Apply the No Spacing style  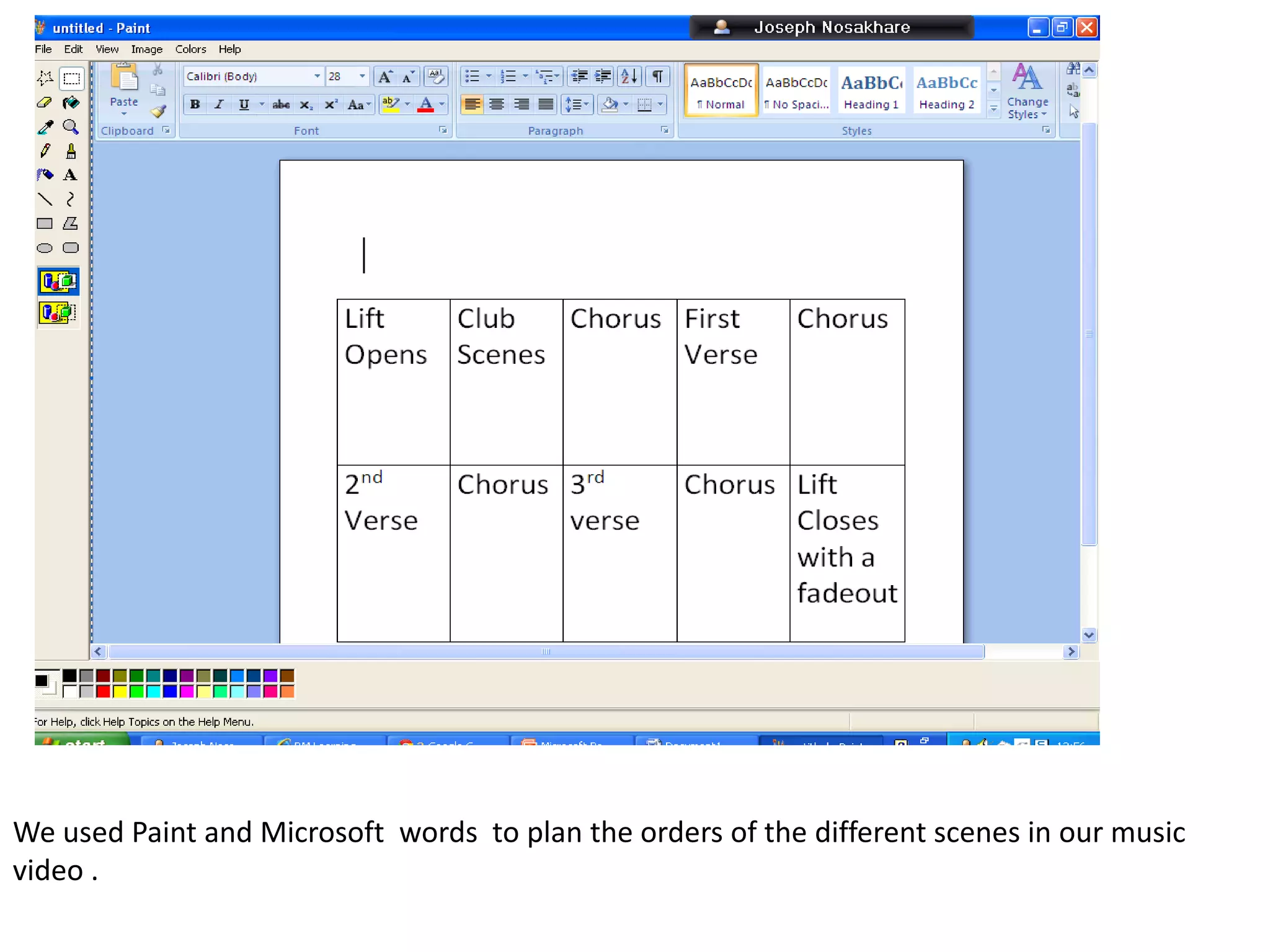pyautogui.click(x=797, y=90)
